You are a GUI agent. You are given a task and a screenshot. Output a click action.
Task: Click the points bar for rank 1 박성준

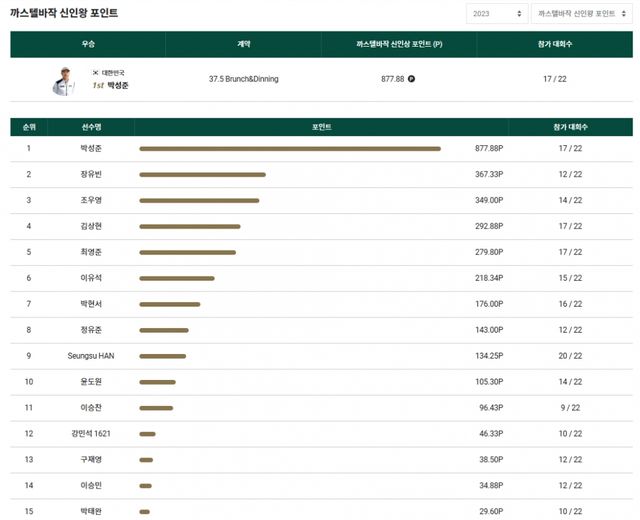tap(290, 148)
